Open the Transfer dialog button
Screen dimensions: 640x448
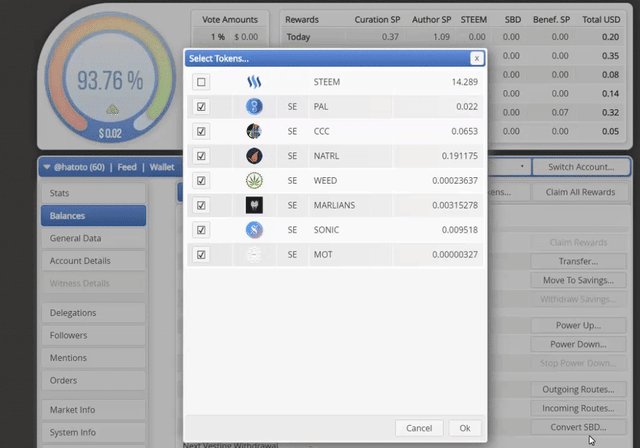pyautogui.click(x=578, y=261)
